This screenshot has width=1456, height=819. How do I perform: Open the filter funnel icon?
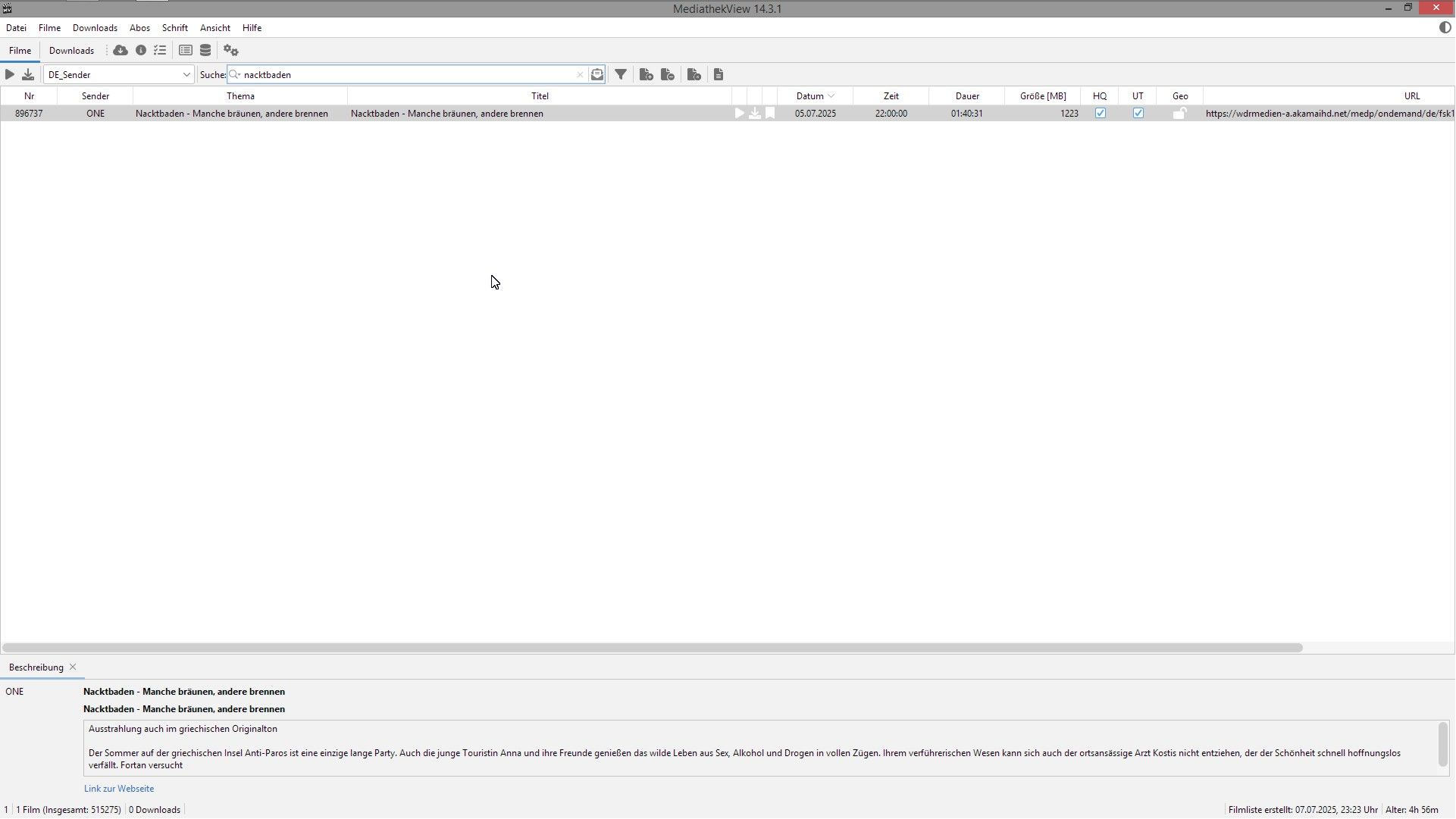tap(621, 74)
